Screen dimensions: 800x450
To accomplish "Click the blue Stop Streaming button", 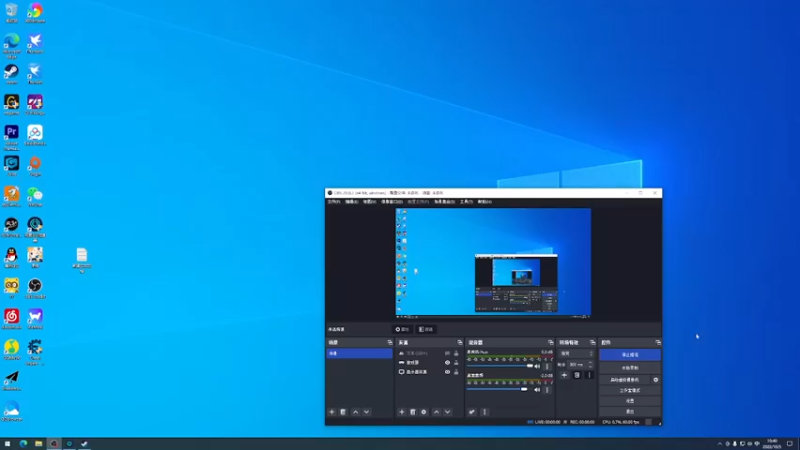I will point(630,355).
